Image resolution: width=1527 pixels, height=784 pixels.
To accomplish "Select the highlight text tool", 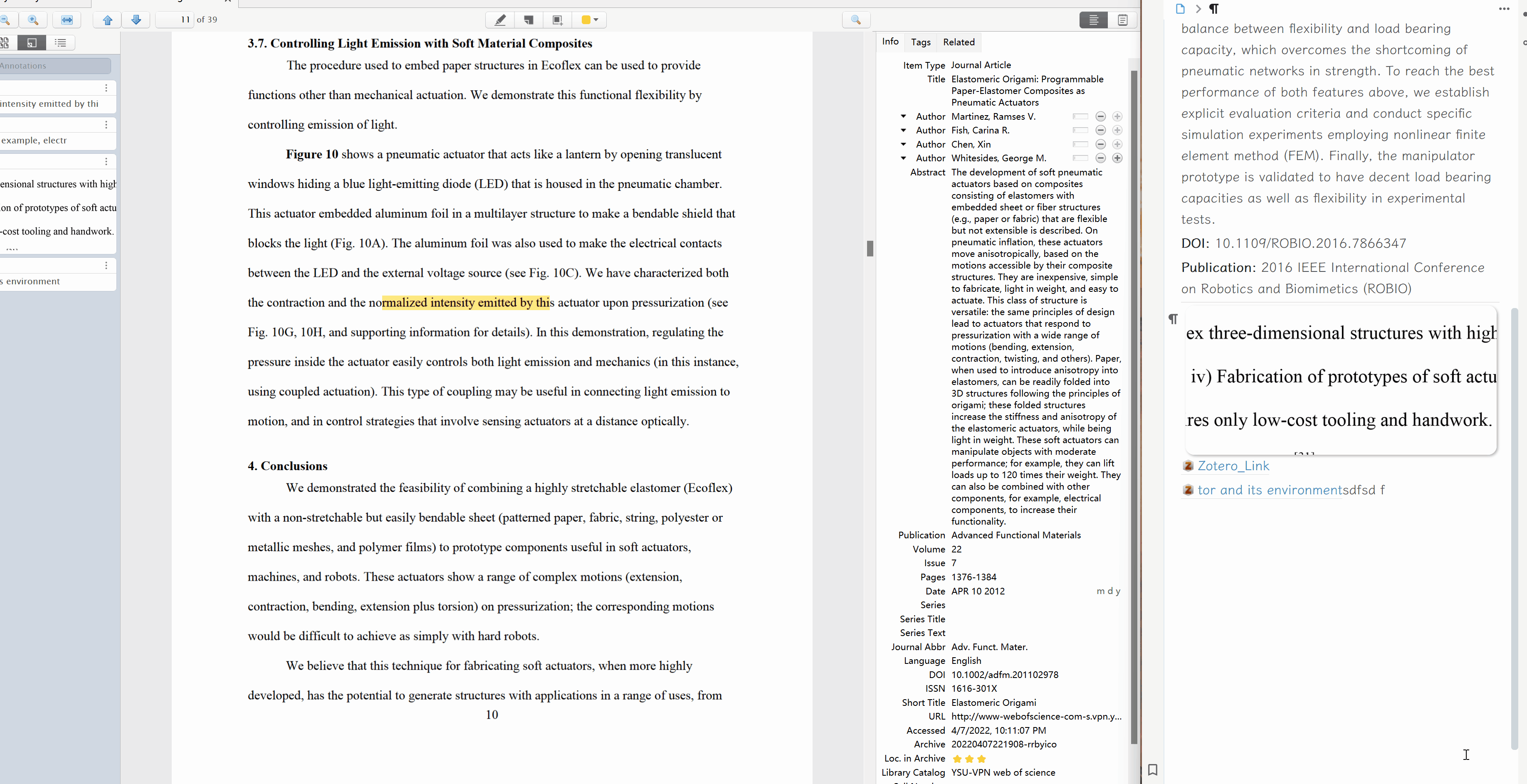I will 500,20.
